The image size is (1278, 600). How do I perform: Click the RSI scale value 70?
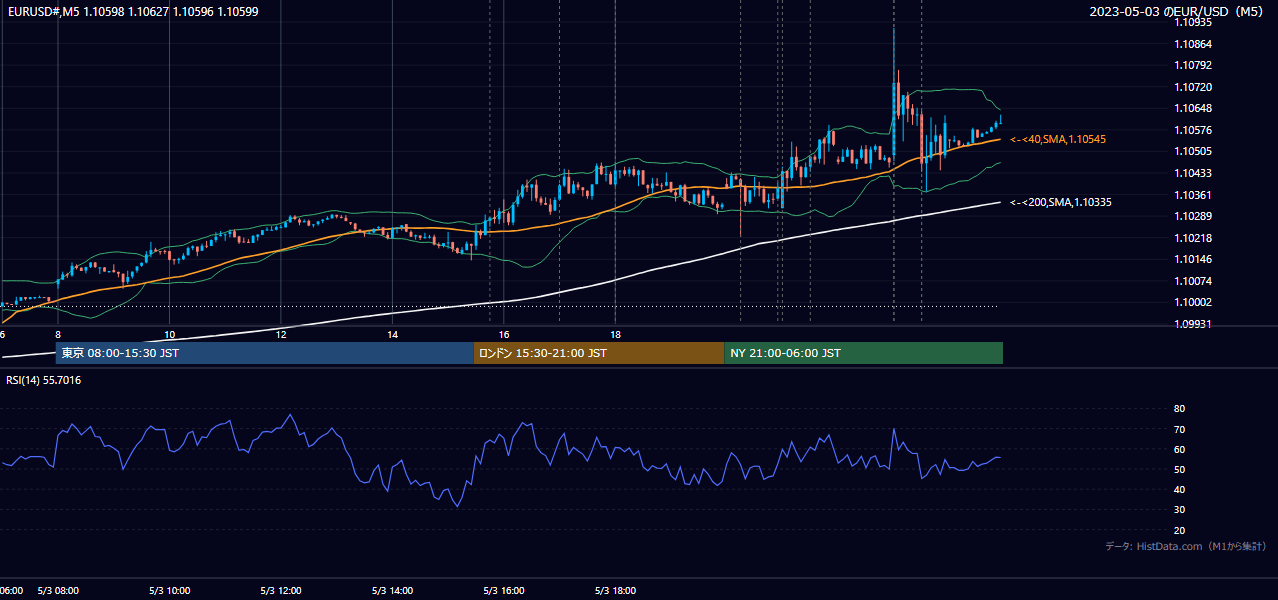tap(1179, 429)
